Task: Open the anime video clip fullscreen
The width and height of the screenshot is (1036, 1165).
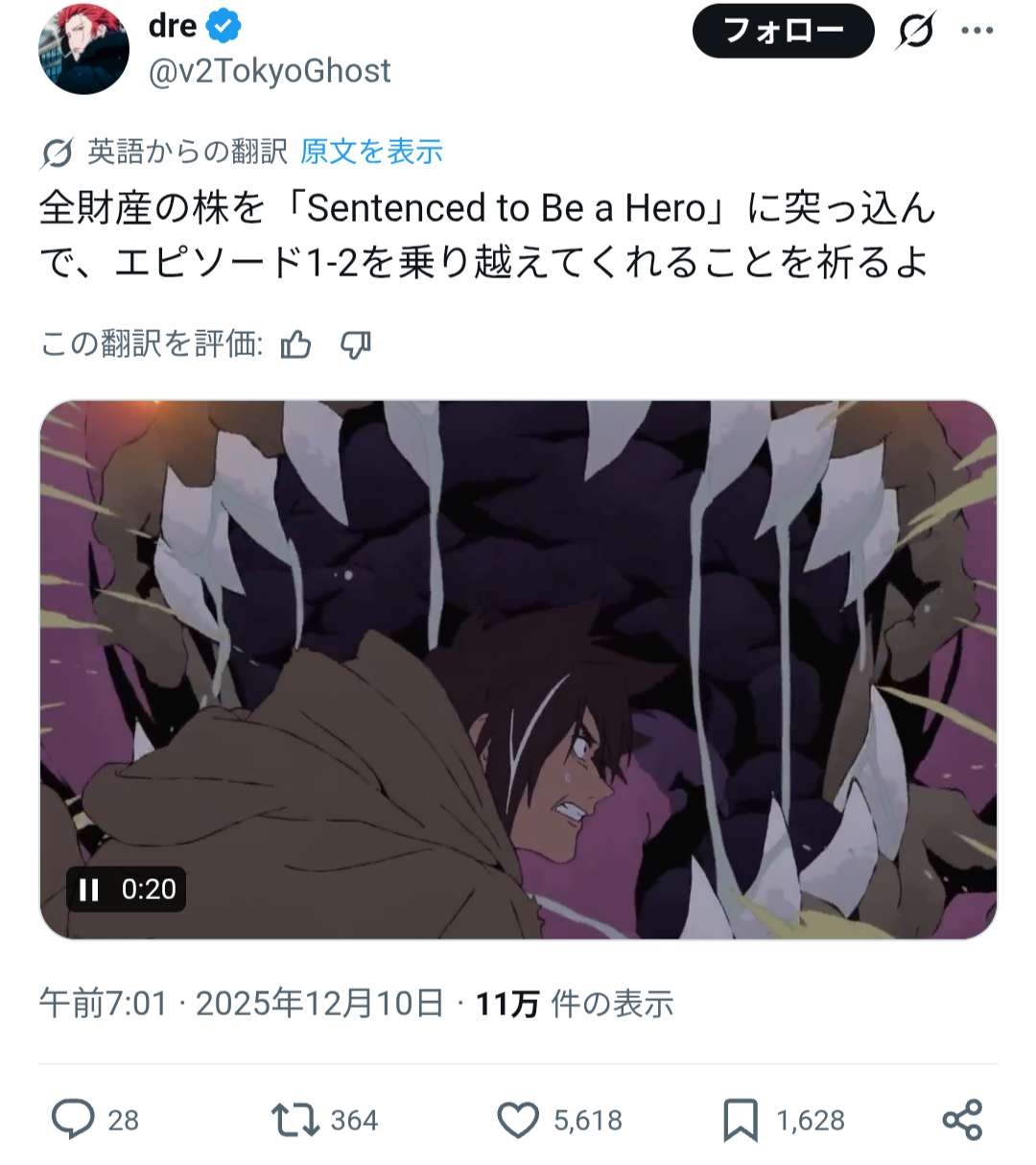Action: coord(518,669)
